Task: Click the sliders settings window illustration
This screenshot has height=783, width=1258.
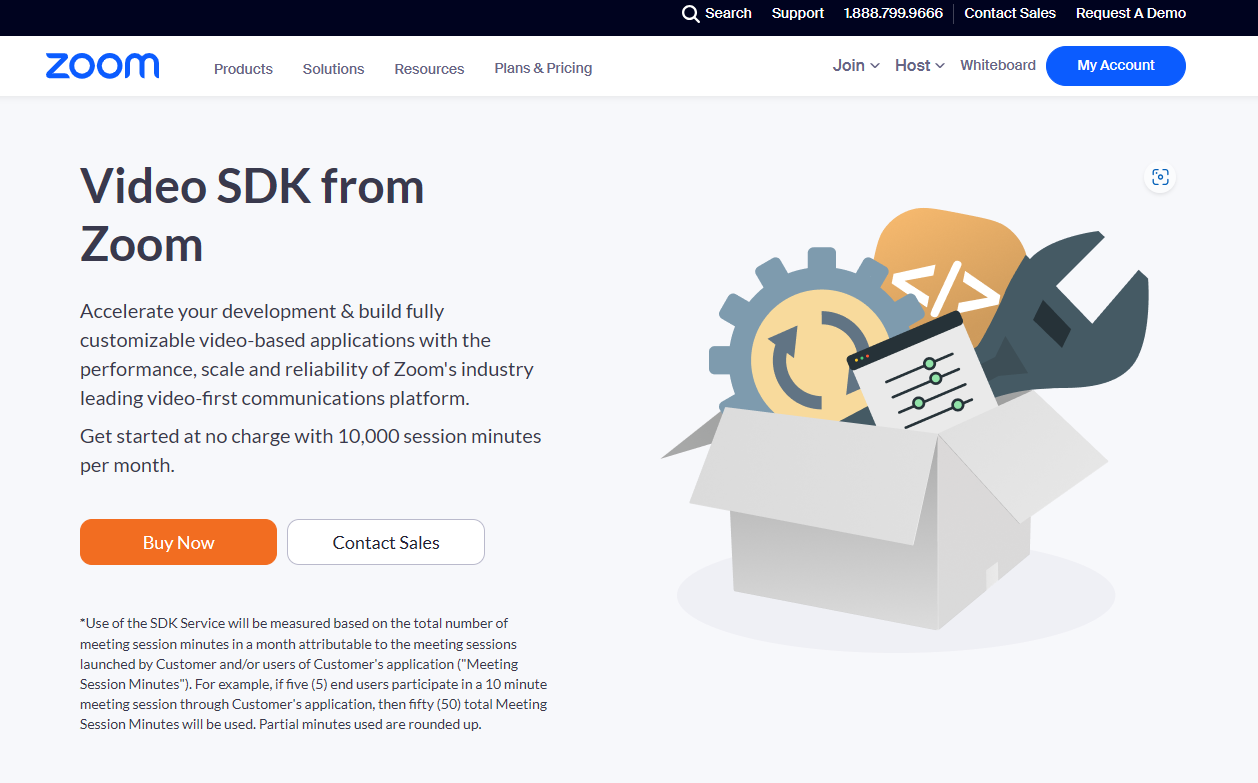Action: coord(922,382)
